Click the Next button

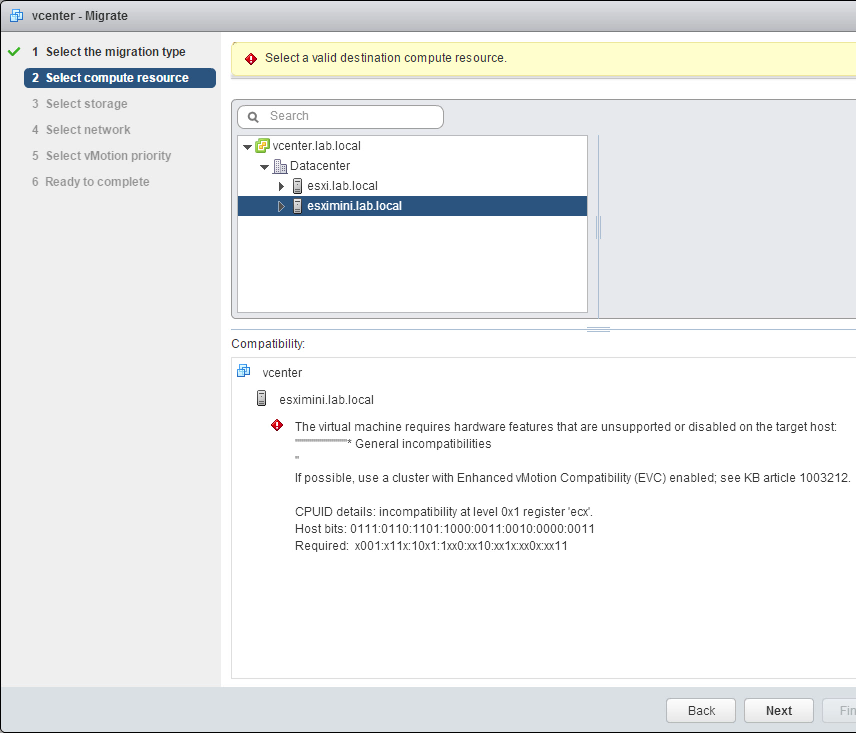(x=779, y=711)
